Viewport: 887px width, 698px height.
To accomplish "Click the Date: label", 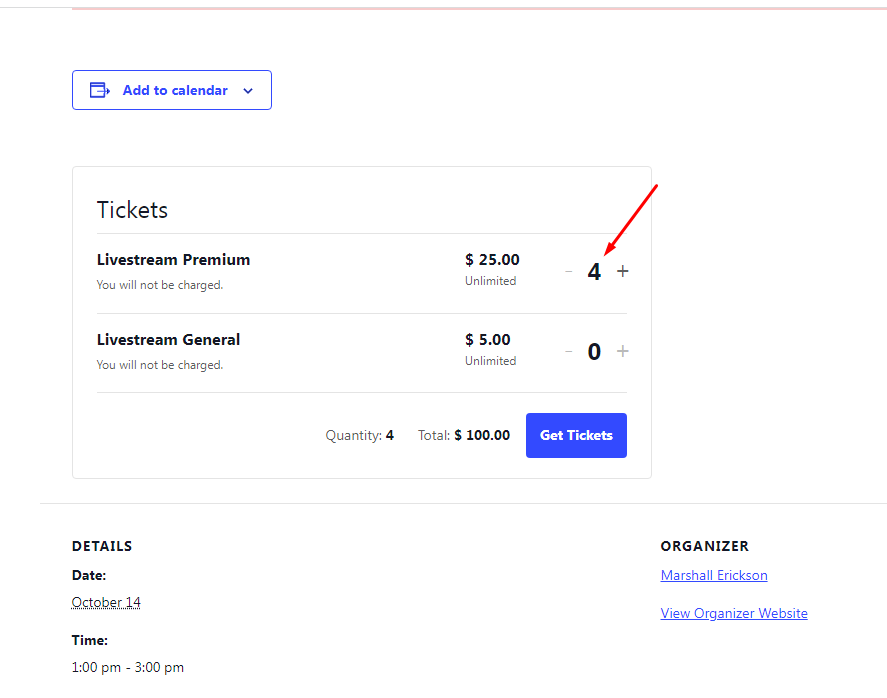I will tap(89, 575).
